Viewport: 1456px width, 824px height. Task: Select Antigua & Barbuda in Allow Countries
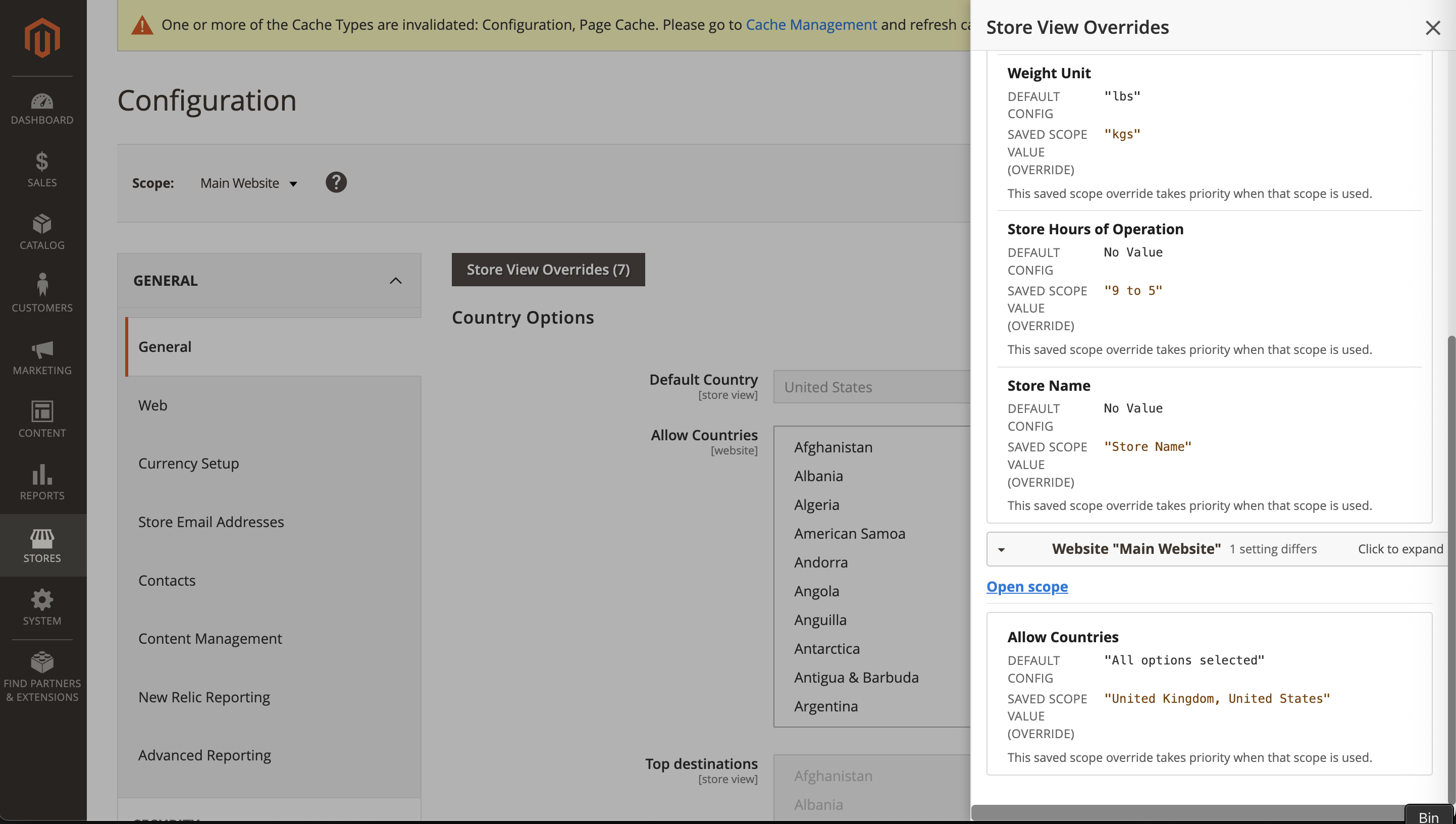click(x=871, y=678)
